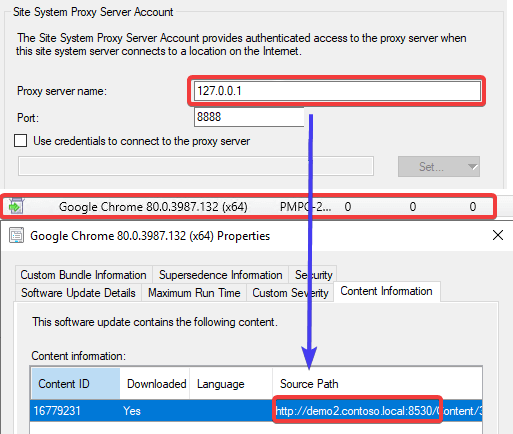Select the Content Information tab
The image size is (513, 434).
pos(387,291)
